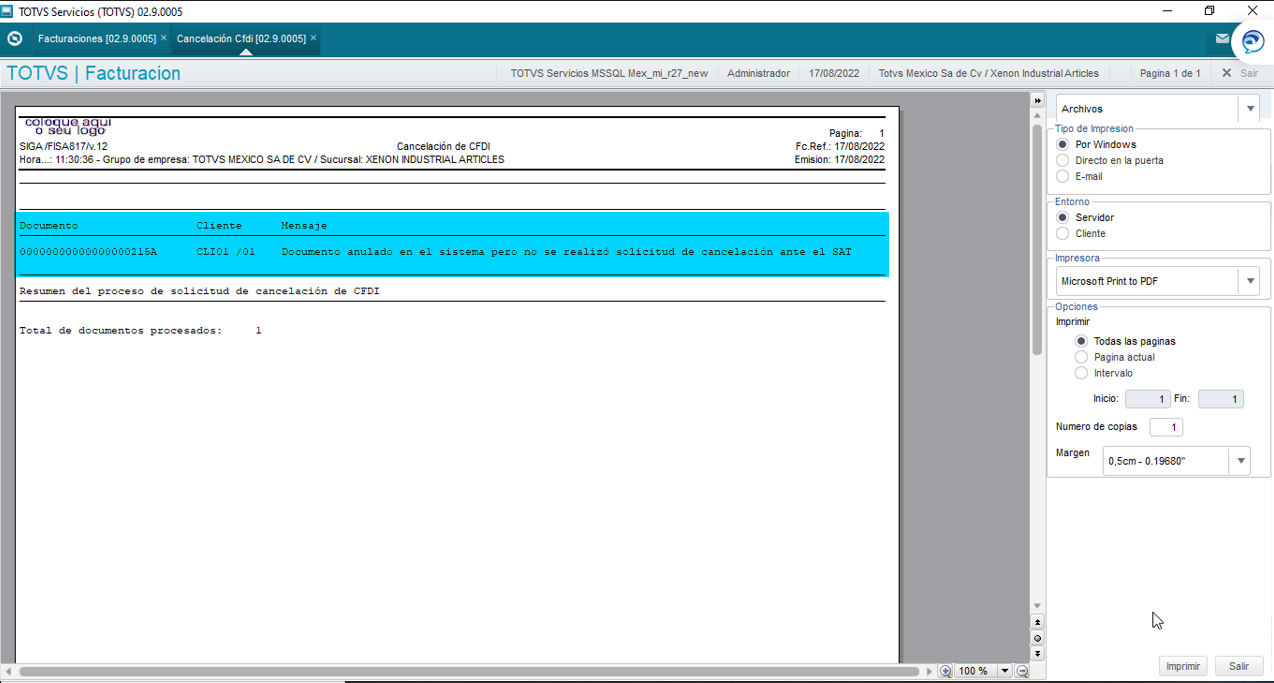
Task: Click the 17/08/2022 date in header
Action: [x=834, y=73]
